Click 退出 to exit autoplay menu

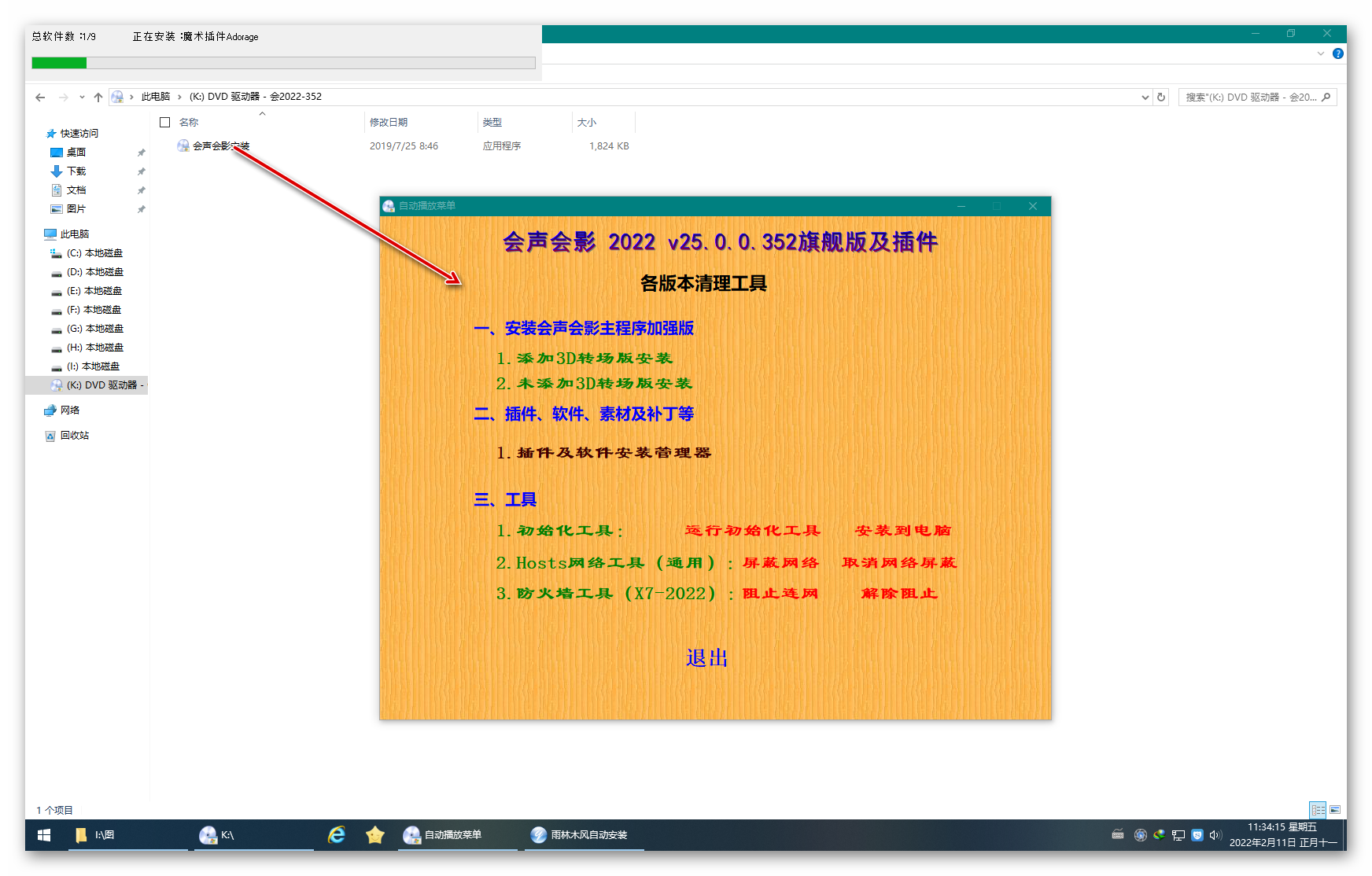click(707, 658)
